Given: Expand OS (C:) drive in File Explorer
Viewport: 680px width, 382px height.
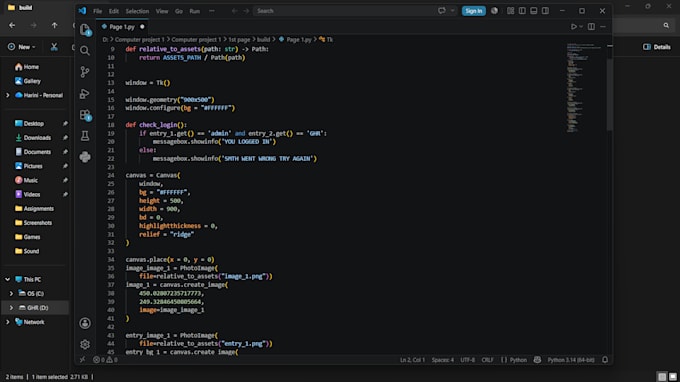Looking at the screenshot, I should 11,294.
